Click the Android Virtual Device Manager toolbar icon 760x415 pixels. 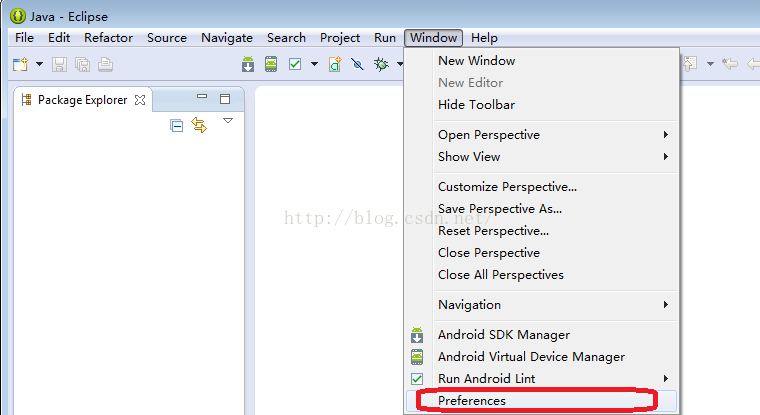[271, 64]
